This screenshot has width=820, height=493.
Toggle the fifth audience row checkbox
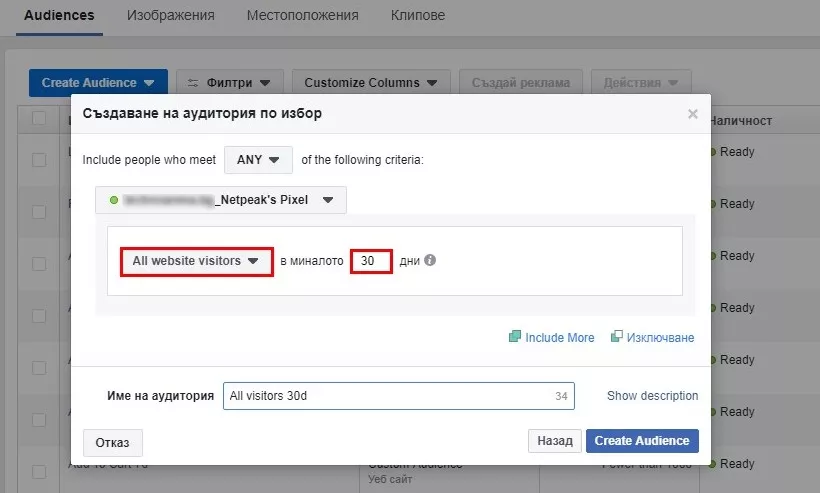tap(39, 368)
